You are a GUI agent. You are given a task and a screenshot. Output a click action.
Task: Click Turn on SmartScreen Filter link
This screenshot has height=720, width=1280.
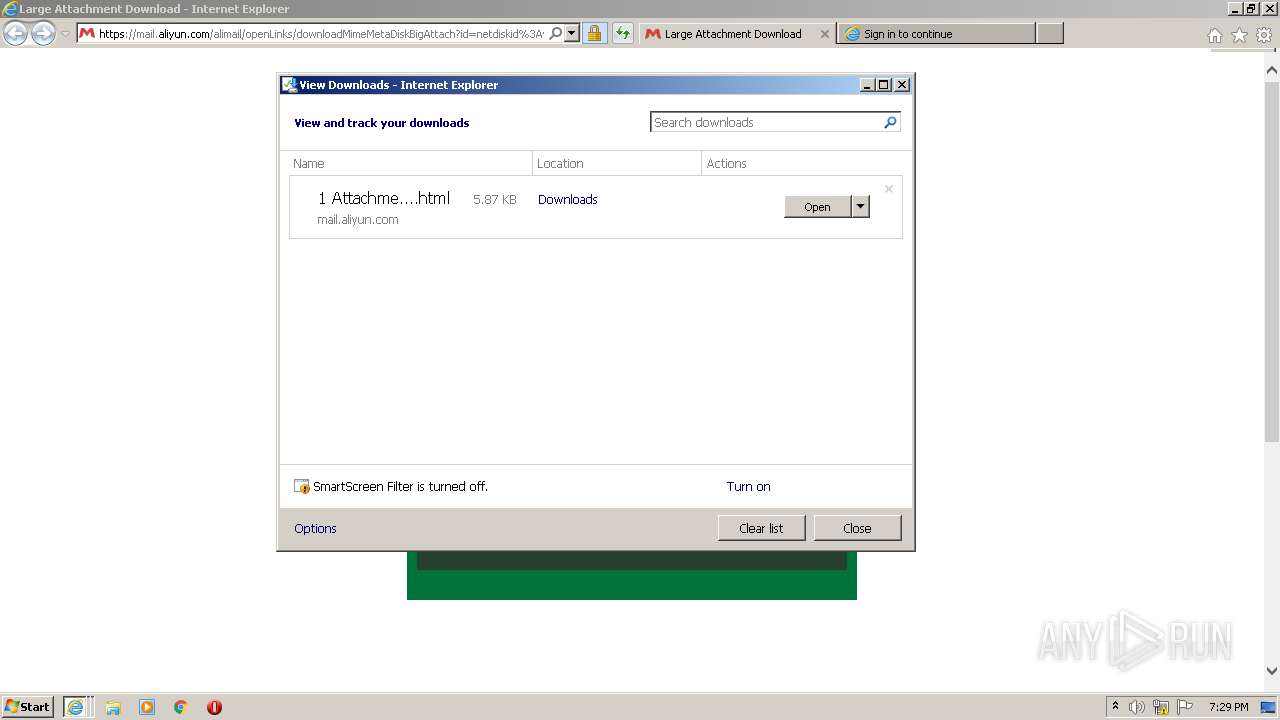tap(748, 486)
